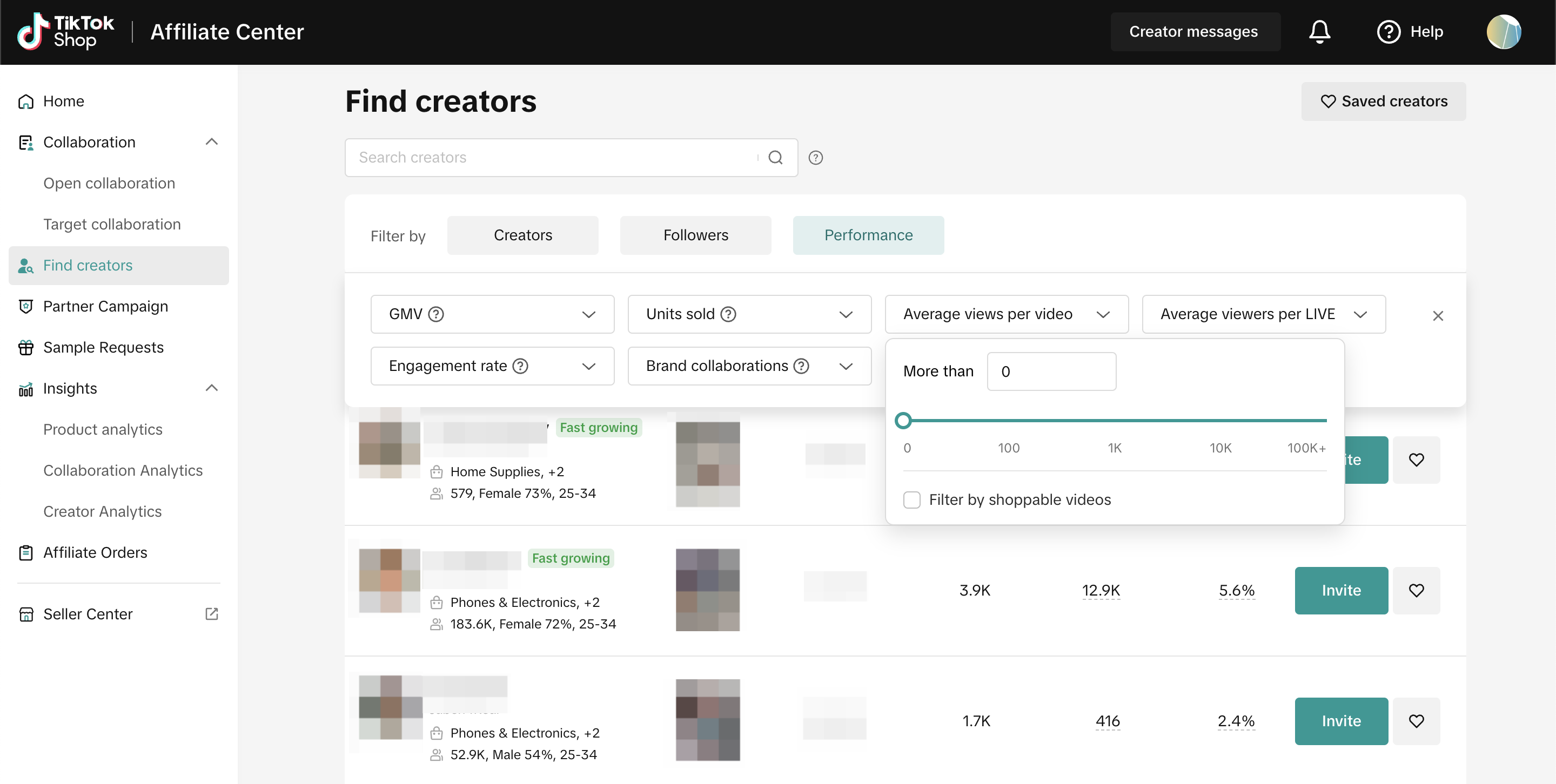Viewport: 1556px width, 784px height.
Task: Switch to the Followers filter tab
Action: coord(695,235)
